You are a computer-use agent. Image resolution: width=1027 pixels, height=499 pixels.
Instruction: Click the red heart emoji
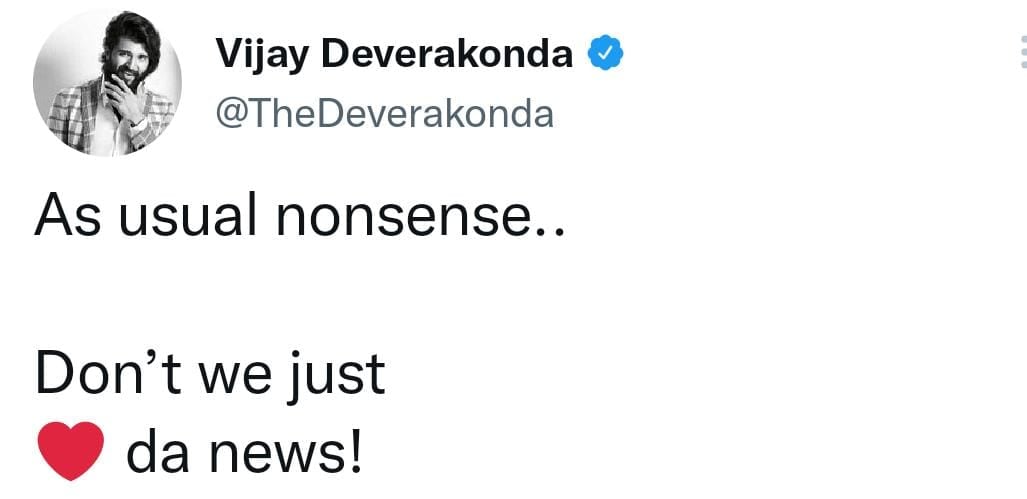69,449
